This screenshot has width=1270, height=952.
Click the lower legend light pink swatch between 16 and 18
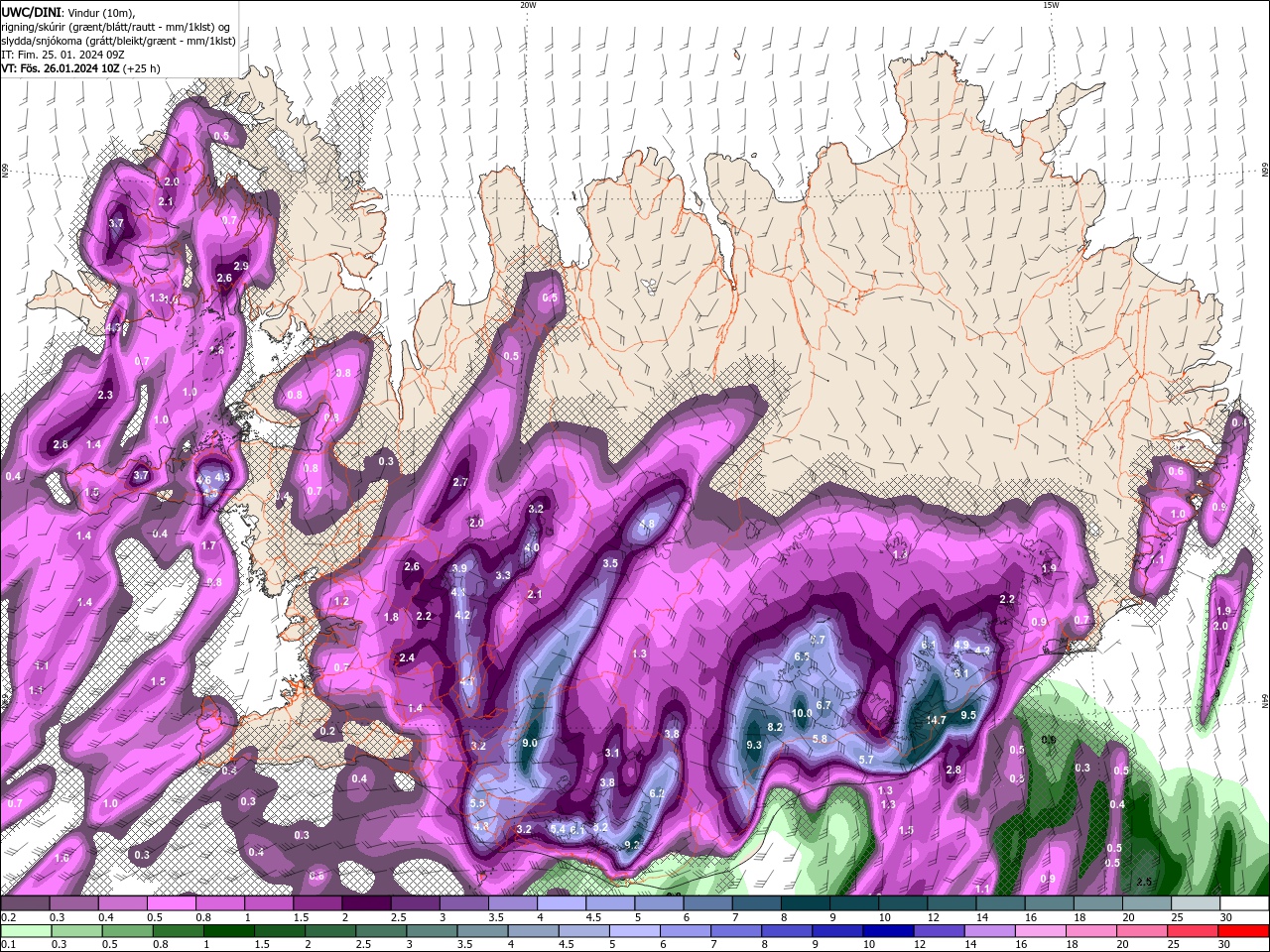1040,931
